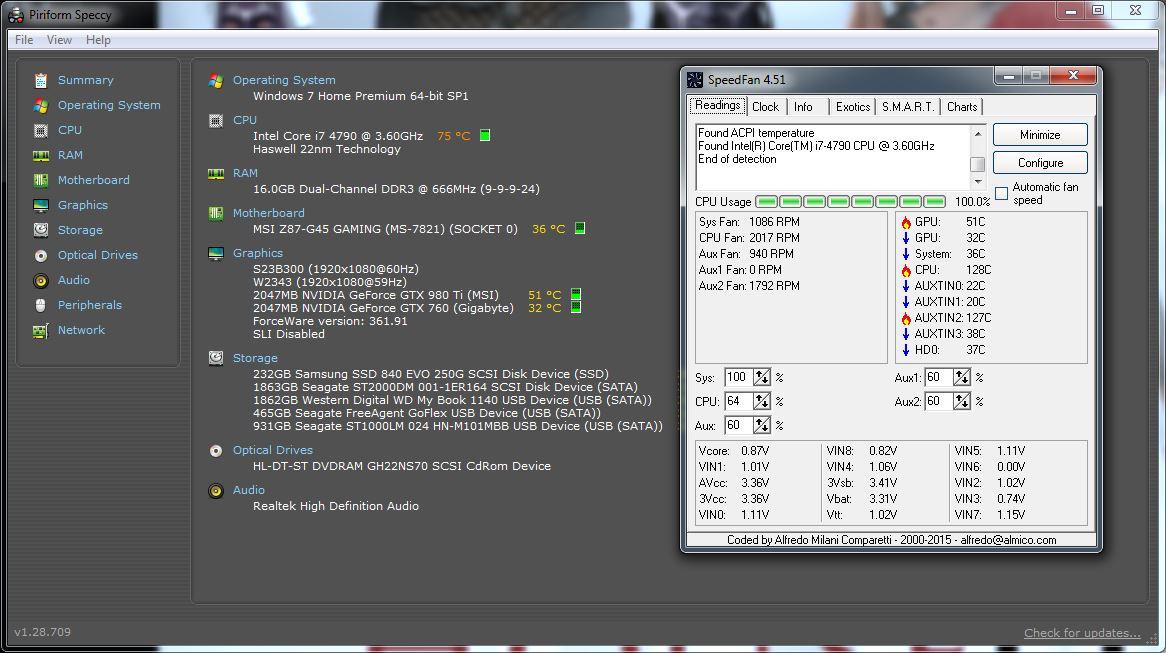
Task: Open the File menu in Speccy
Action: (x=24, y=40)
